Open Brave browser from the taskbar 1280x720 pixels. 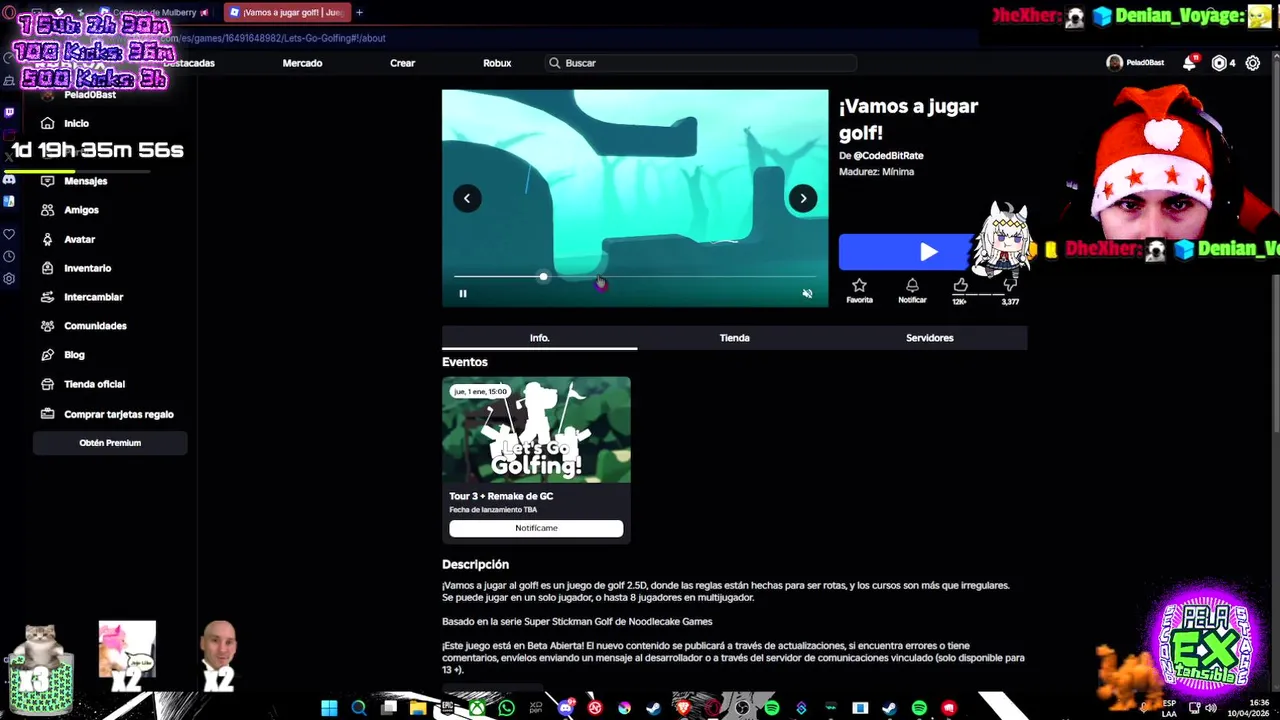point(684,708)
